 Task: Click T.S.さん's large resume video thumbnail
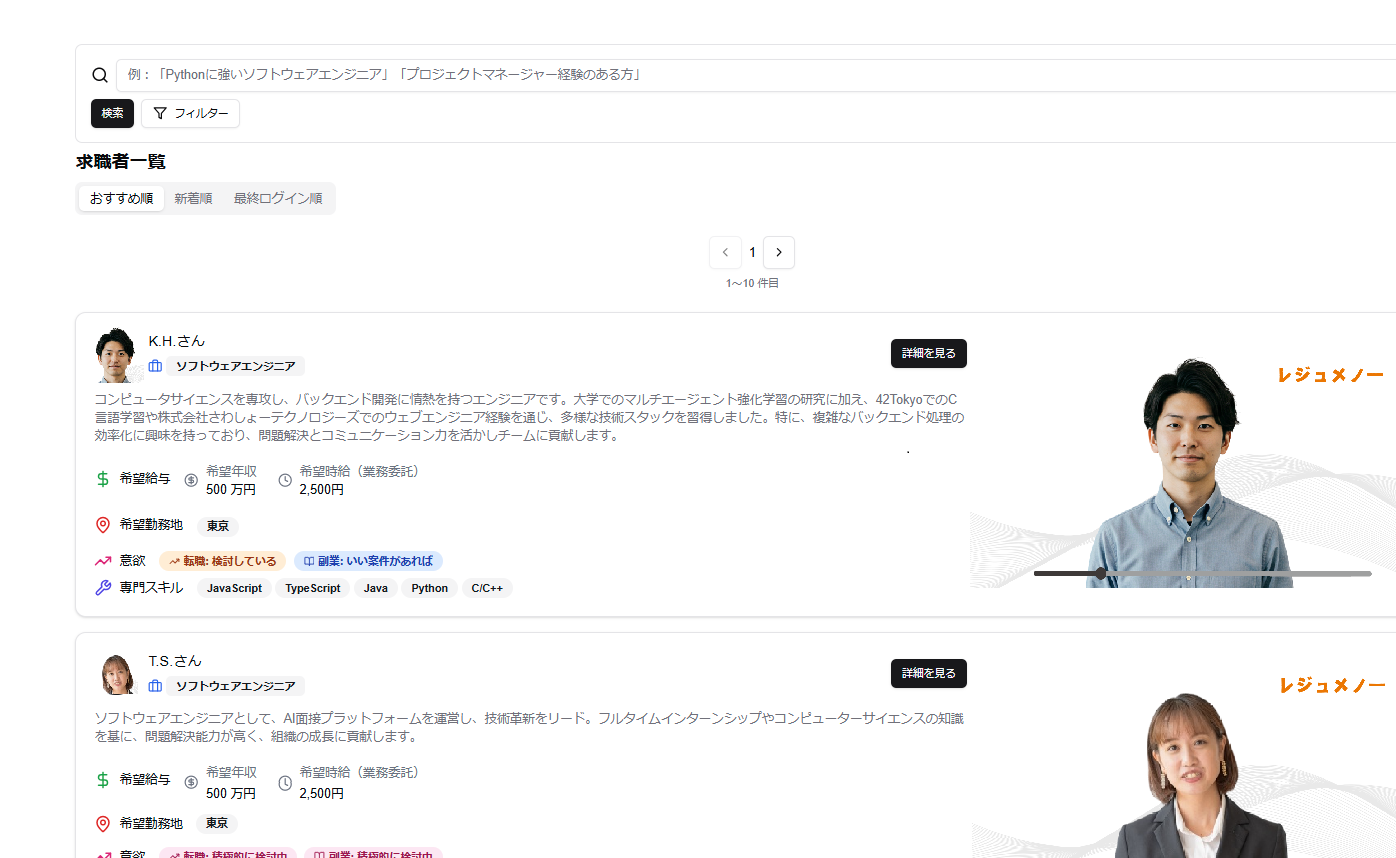(1183, 759)
